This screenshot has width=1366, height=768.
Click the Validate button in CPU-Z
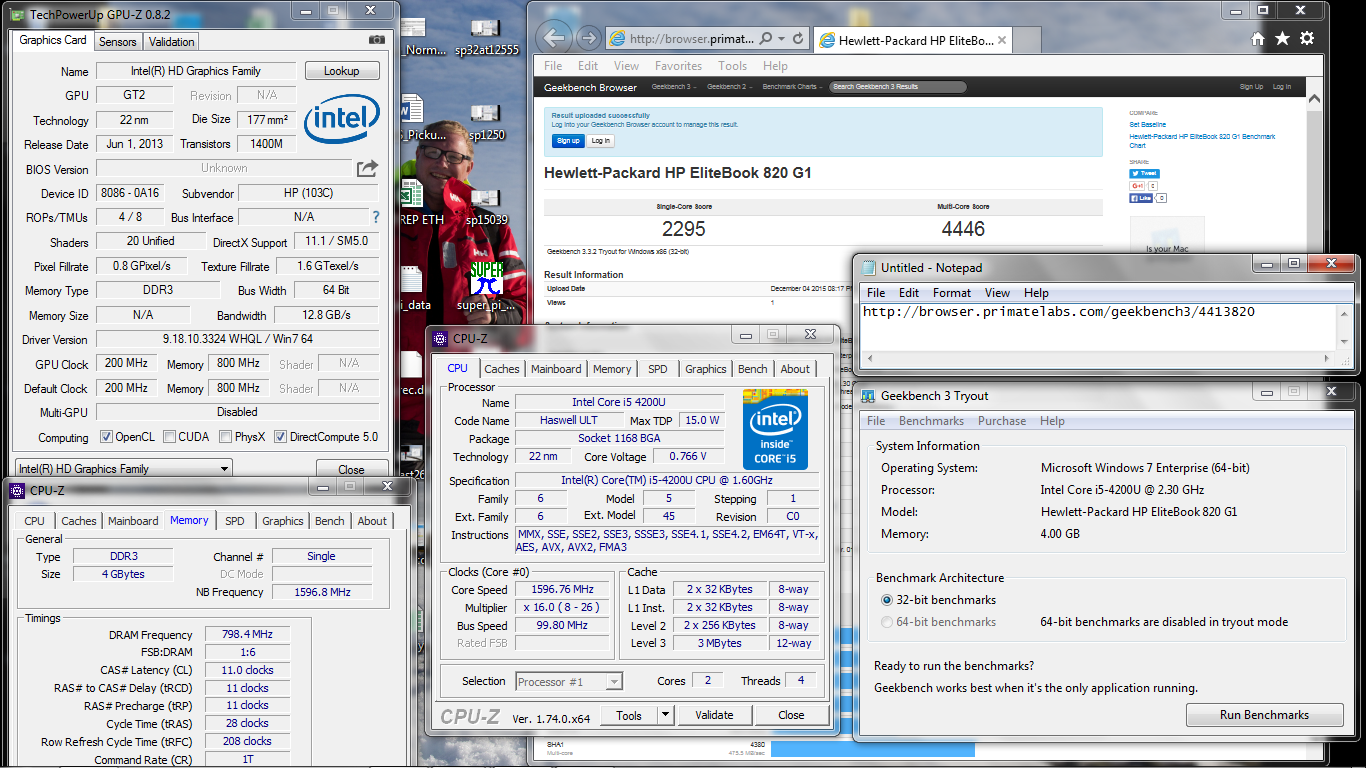[714, 715]
